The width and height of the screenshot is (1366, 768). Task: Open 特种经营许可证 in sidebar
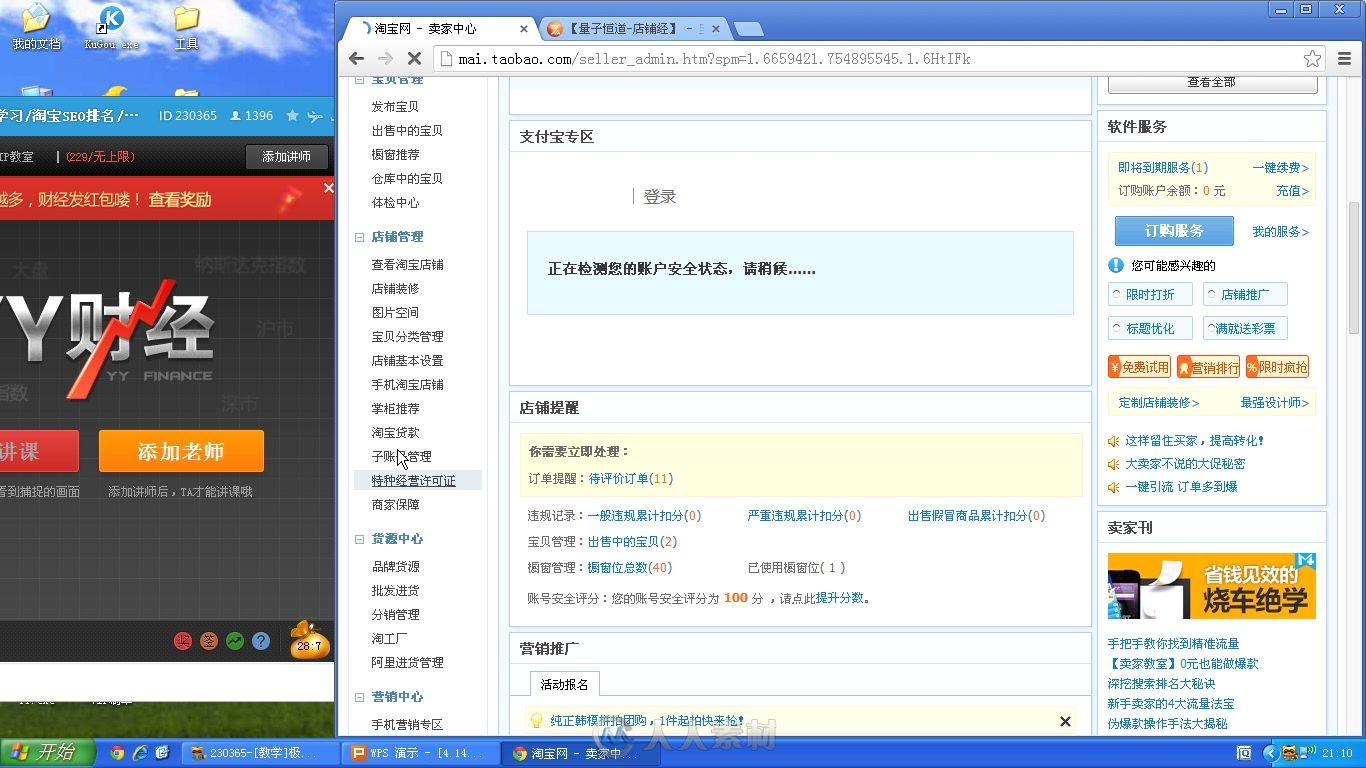point(413,481)
